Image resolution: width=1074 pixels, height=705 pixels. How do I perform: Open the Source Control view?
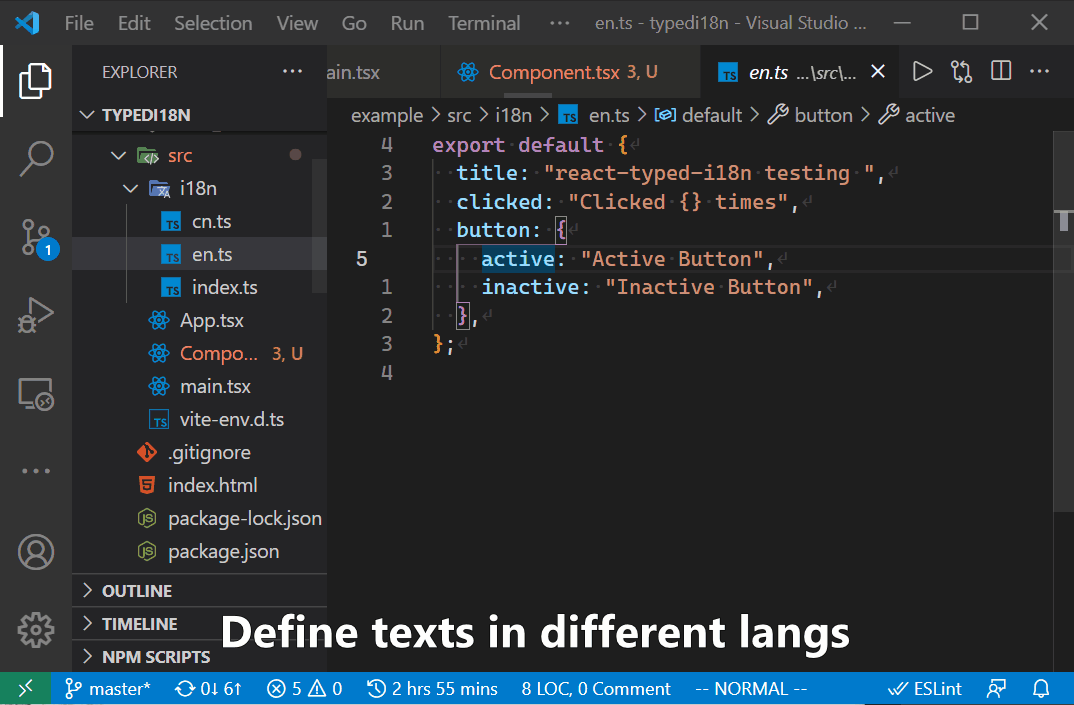click(36, 238)
